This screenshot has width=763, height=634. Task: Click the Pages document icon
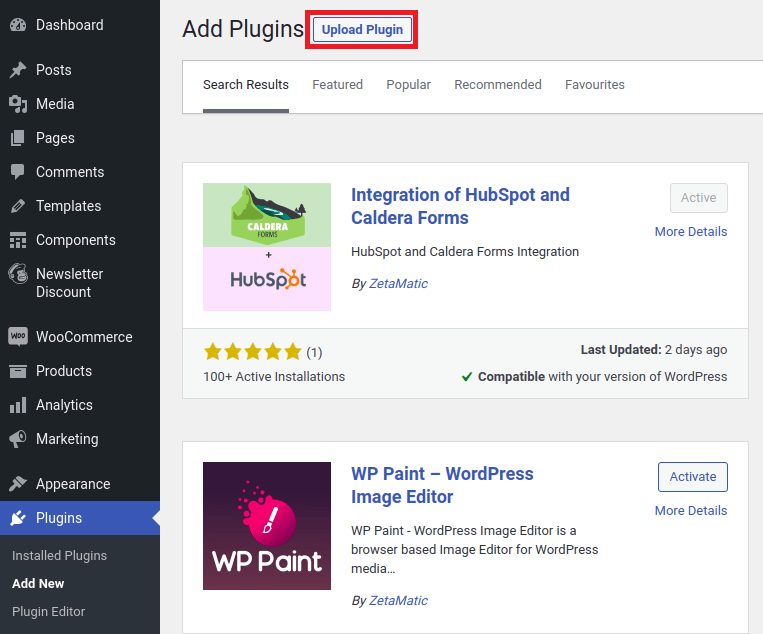point(18,138)
